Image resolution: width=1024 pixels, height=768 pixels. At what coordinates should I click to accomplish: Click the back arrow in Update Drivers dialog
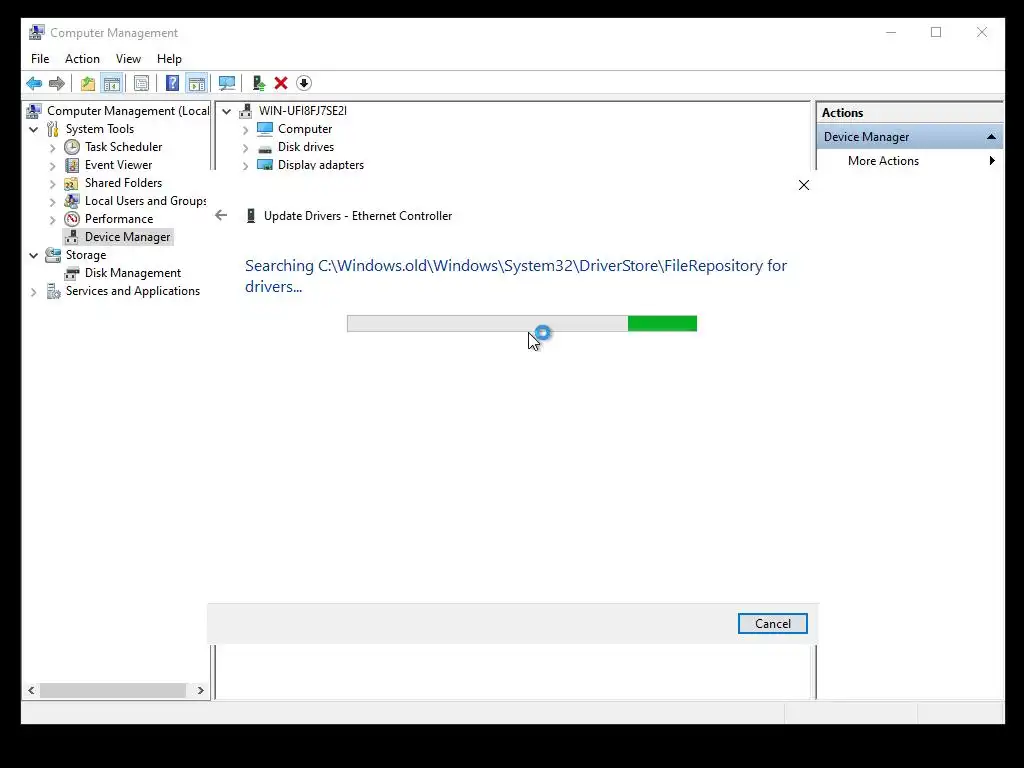click(x=221, y=215)
